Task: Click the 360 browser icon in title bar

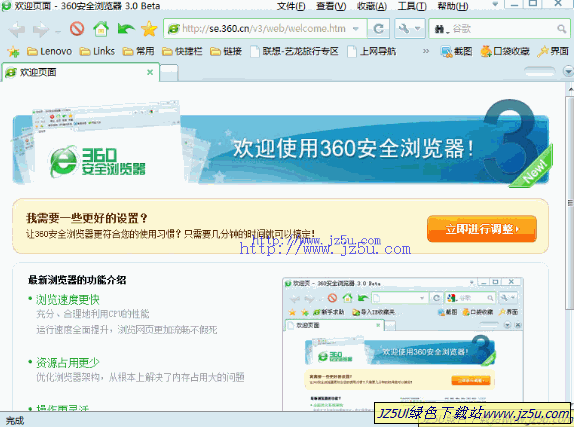Action: tap(5, 5)
